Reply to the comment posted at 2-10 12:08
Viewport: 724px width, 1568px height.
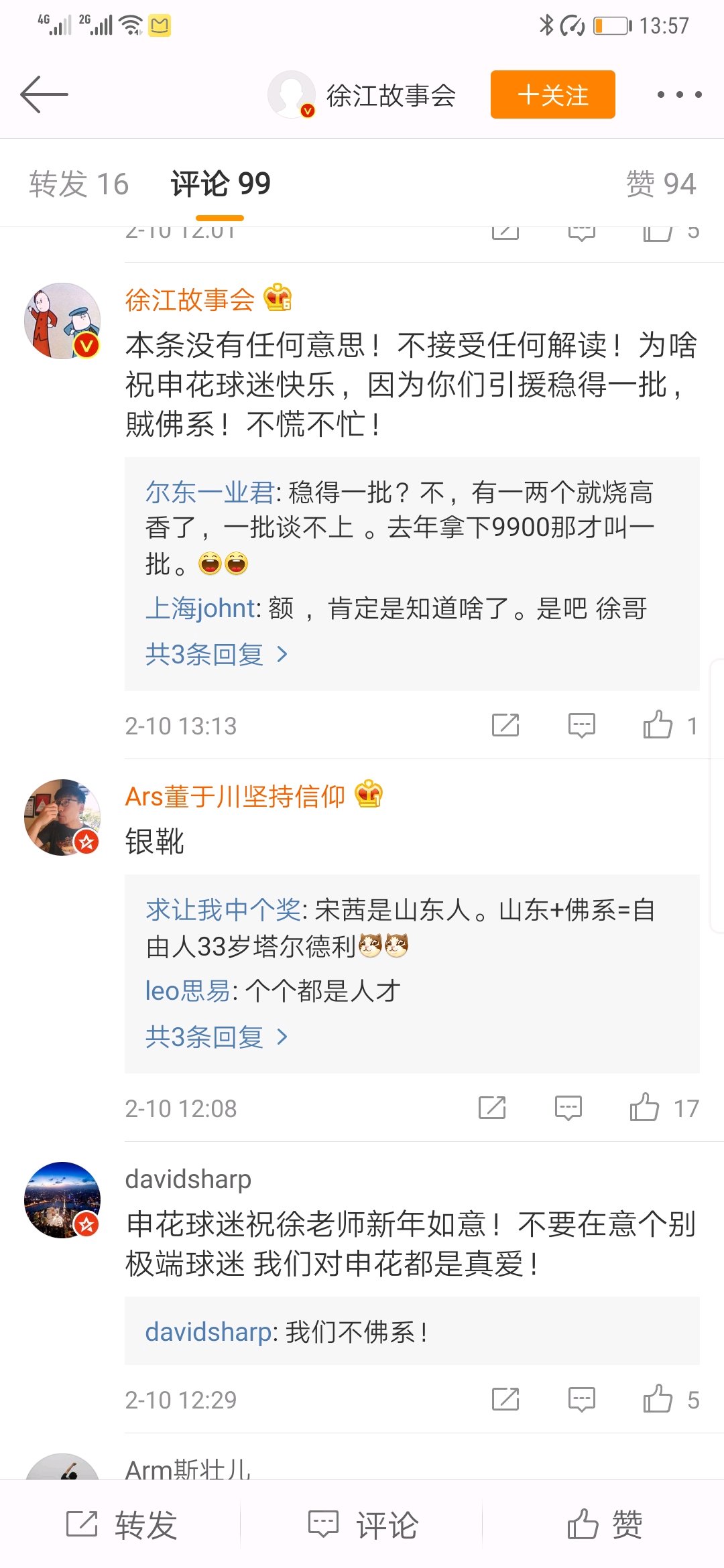568,1108
